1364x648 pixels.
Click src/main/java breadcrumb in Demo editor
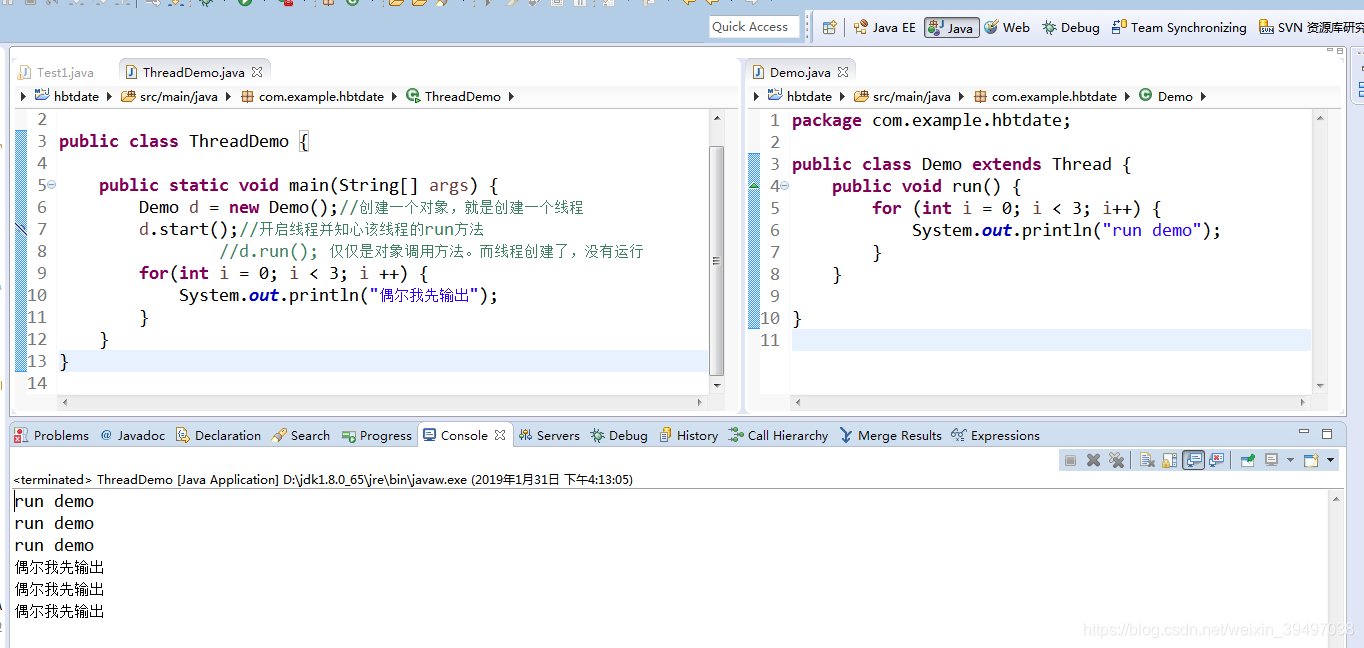[902, 97]
